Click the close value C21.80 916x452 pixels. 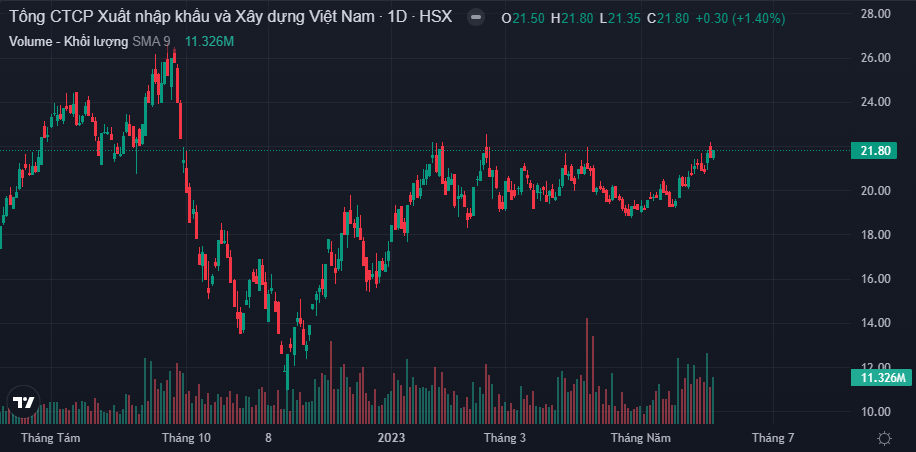[667, 19]
